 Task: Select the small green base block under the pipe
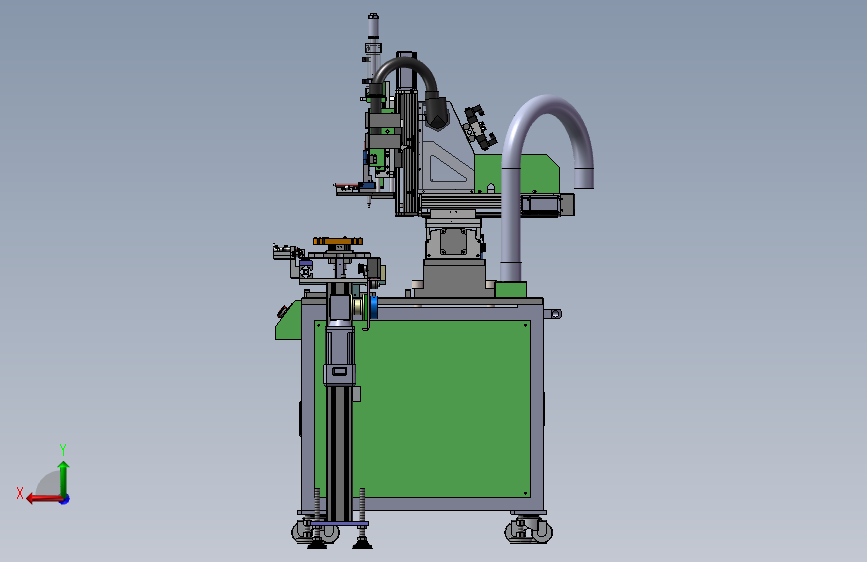pyautogui.click(x=510, y=290)
